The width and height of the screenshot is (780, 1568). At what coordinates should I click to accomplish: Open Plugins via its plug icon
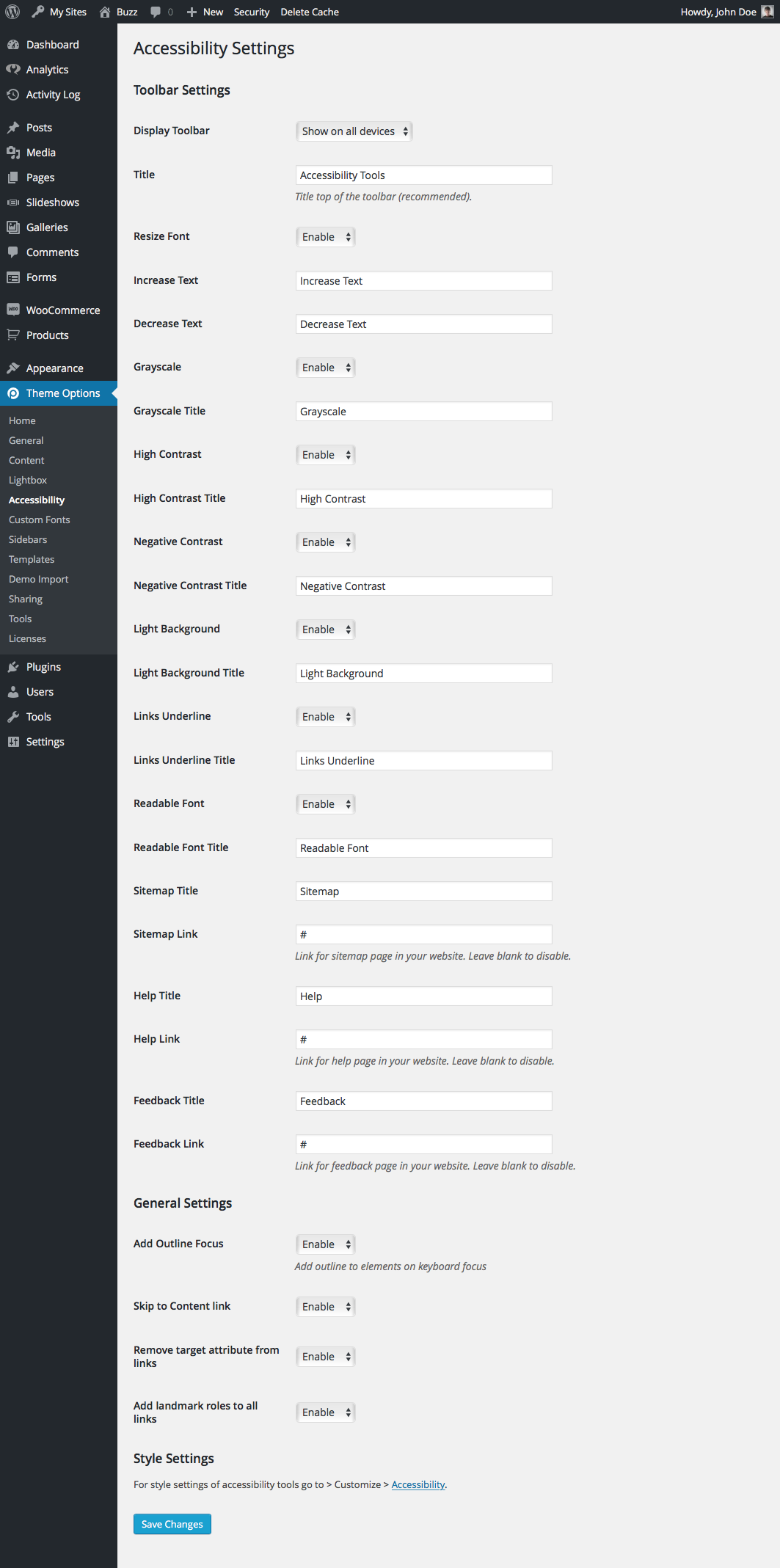tap(13, 667)
